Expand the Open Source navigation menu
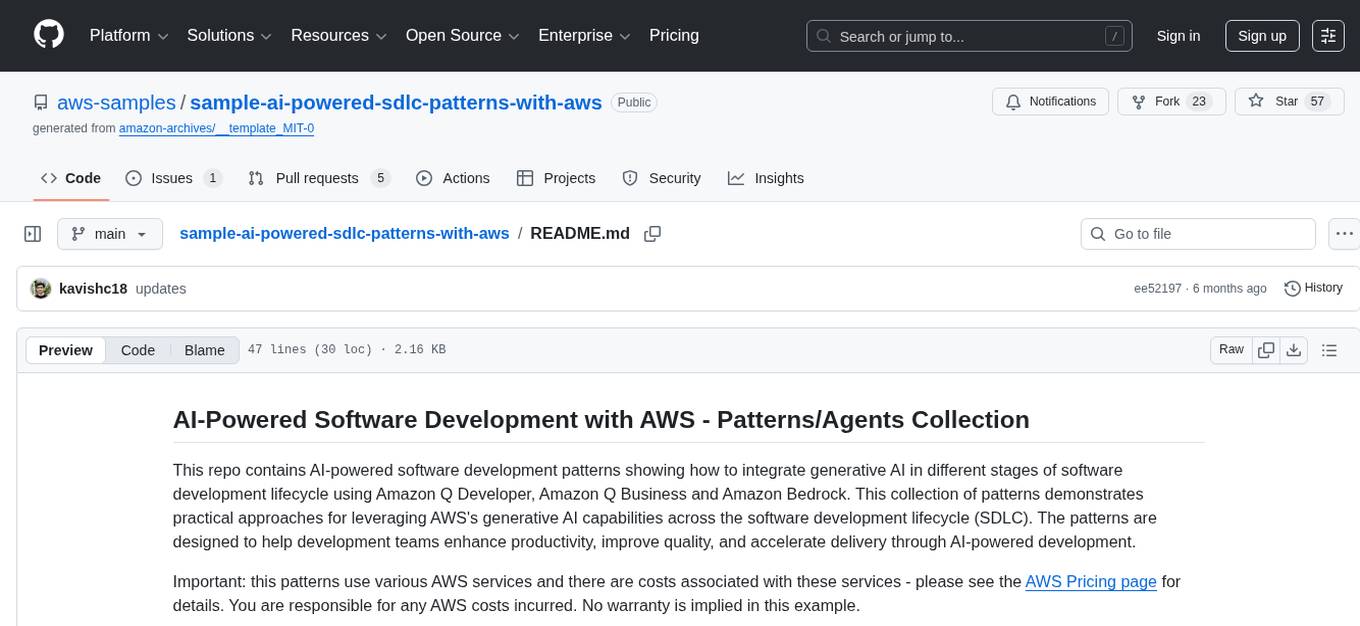Screen dimensions: 1360x626 click(x=461, y=35)
